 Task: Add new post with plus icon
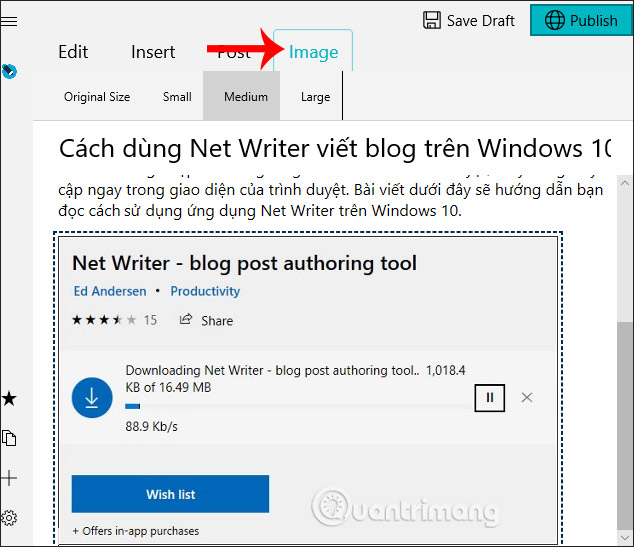pyautogui.click(x=9, y=478)
